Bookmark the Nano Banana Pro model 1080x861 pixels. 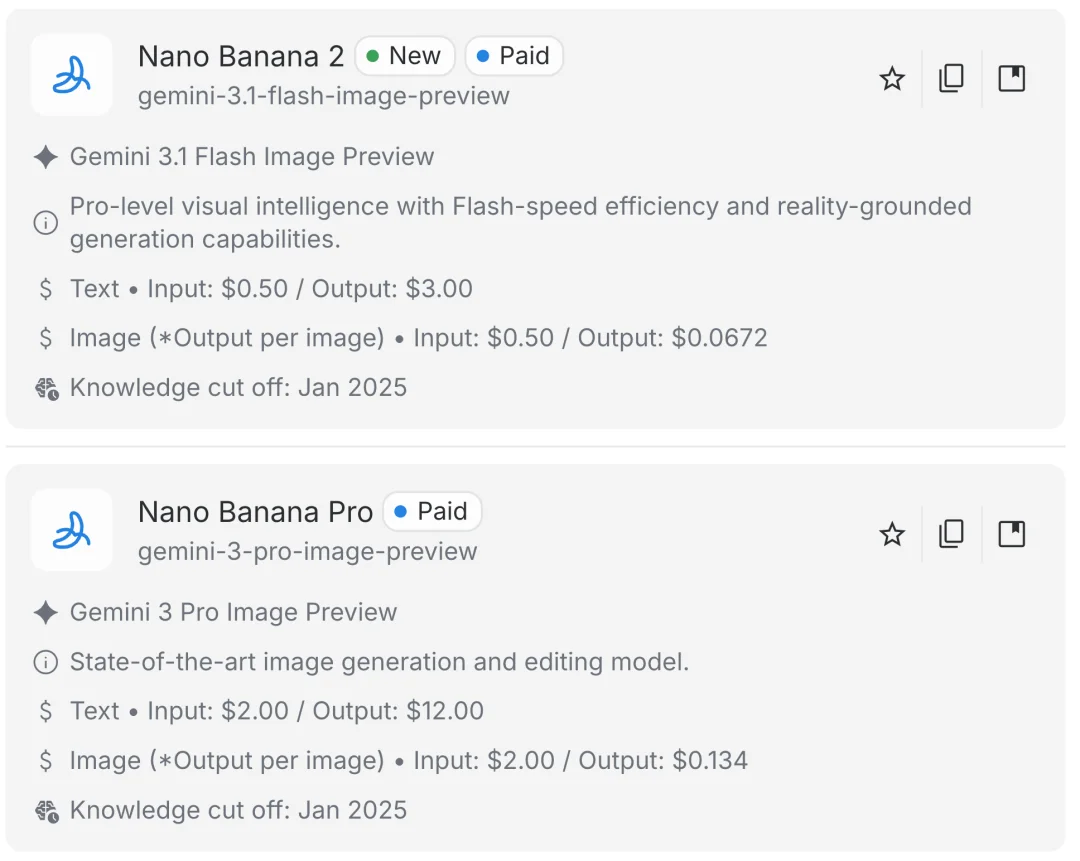tap(1011, 533)
